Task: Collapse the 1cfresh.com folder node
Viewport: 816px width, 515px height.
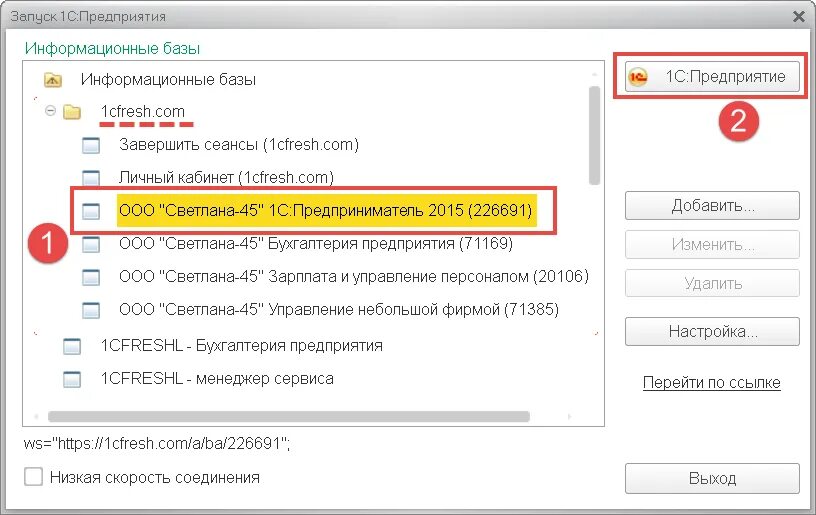Action: (50, 110)
